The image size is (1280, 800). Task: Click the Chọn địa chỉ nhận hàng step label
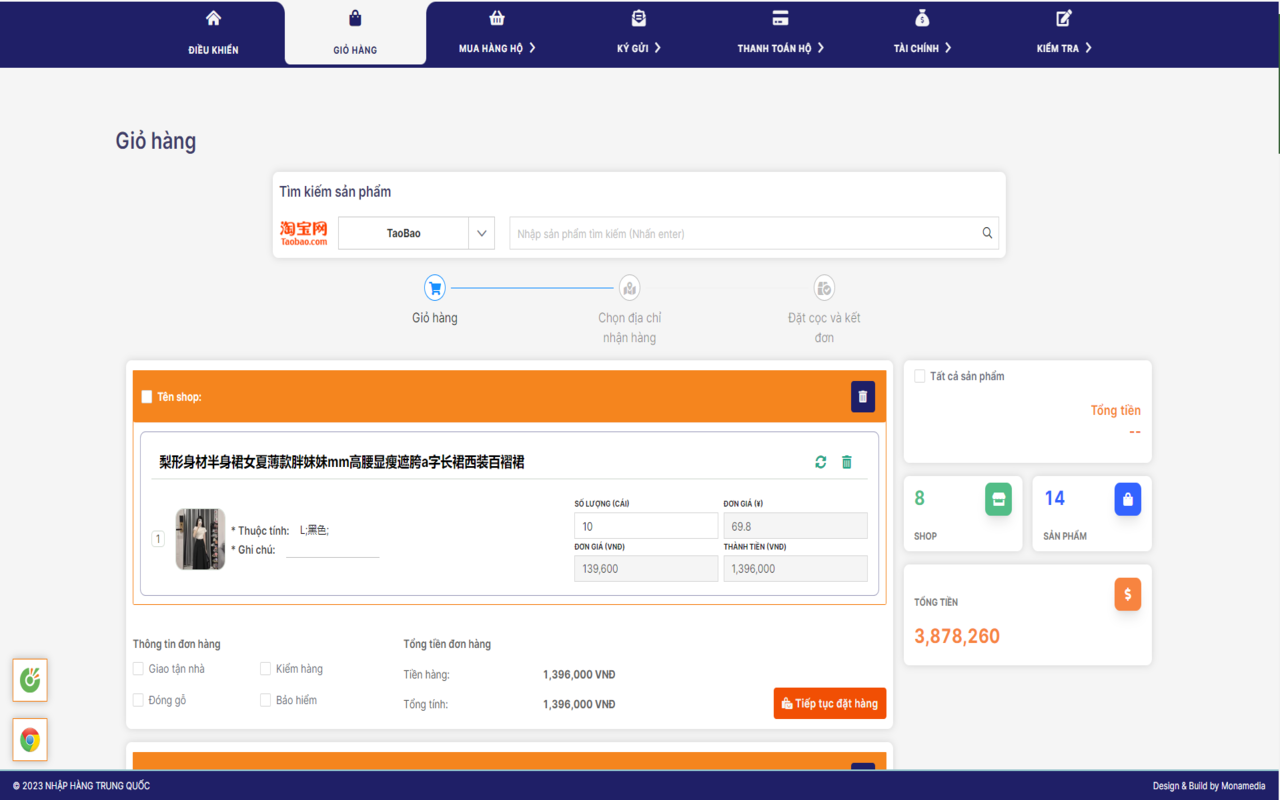(630, 328)
